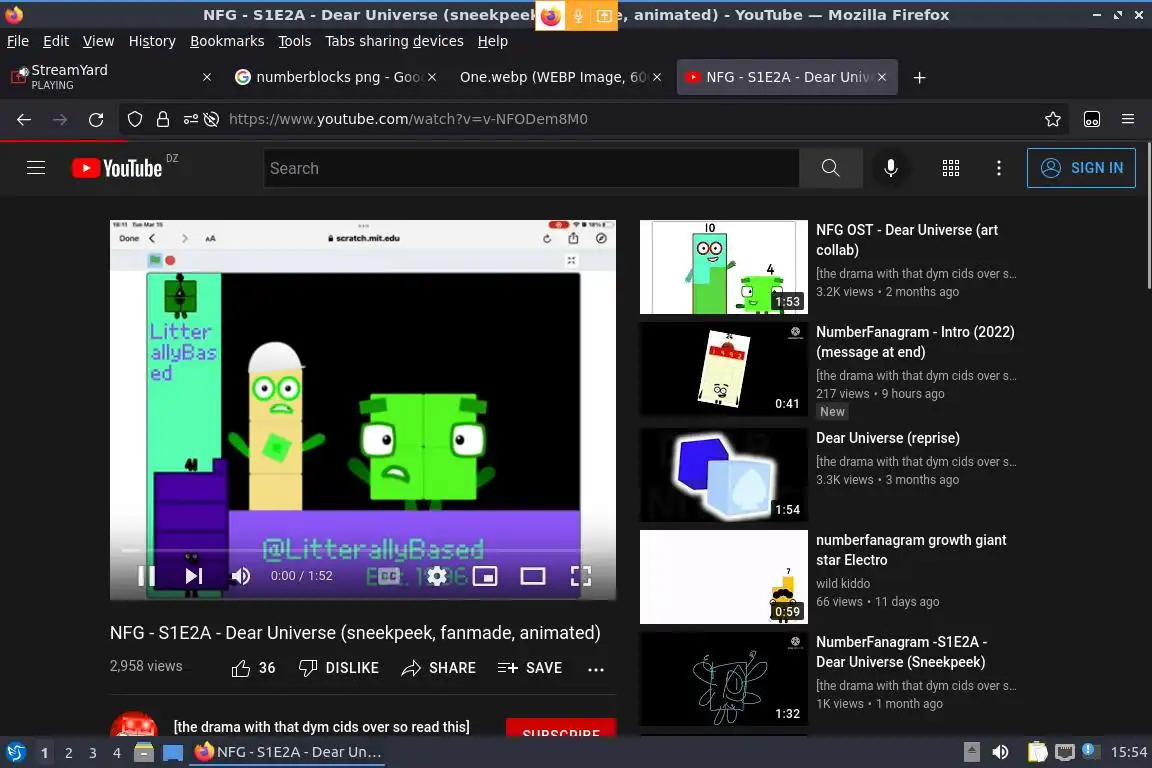Open the Edit menu
The height and width of the screenshot is (768, 1152).
tap(56, 41)
